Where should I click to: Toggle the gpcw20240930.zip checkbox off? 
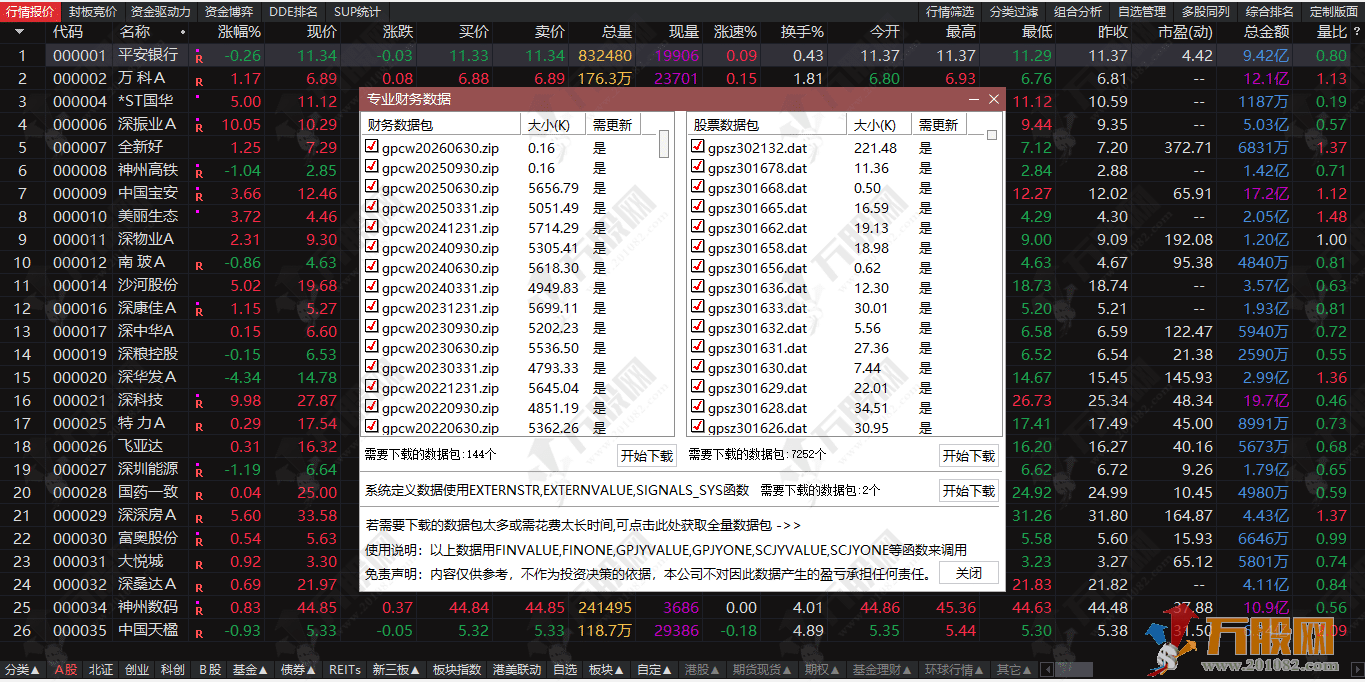click(x=371, y=247)
